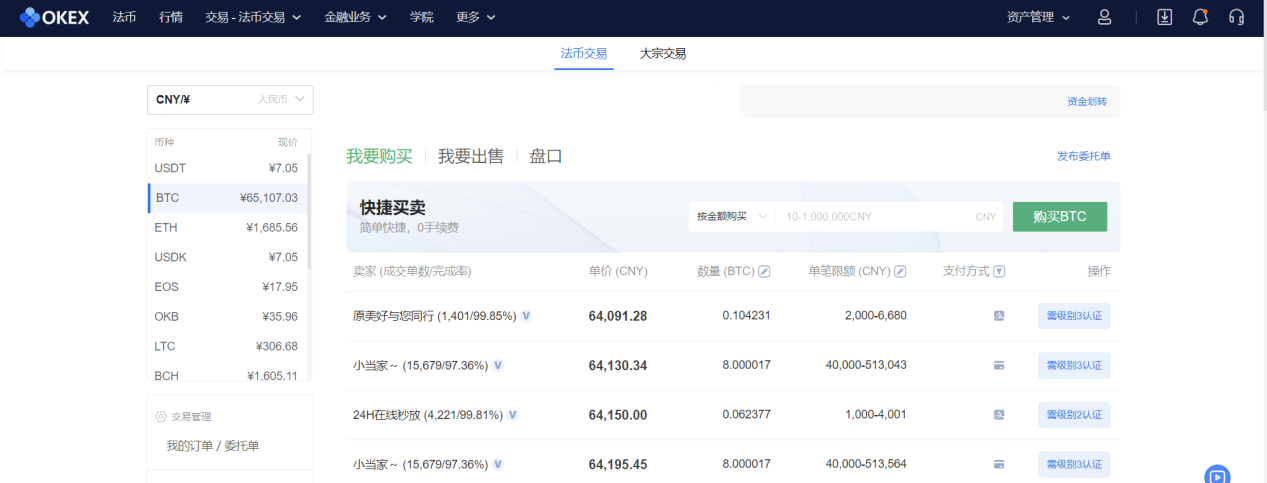Select LTC in the coin list

(x=227, y=346)
